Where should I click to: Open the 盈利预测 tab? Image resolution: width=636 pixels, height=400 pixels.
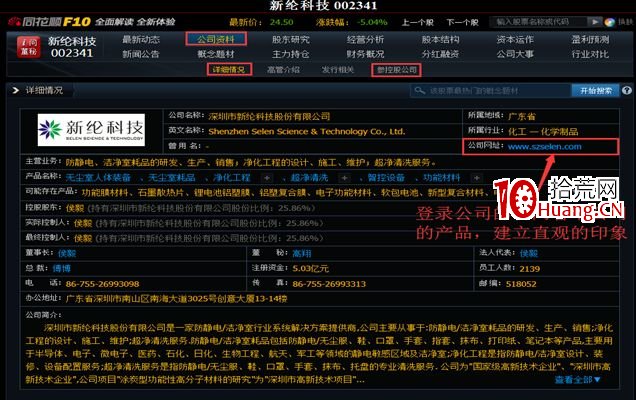point(590,39)
